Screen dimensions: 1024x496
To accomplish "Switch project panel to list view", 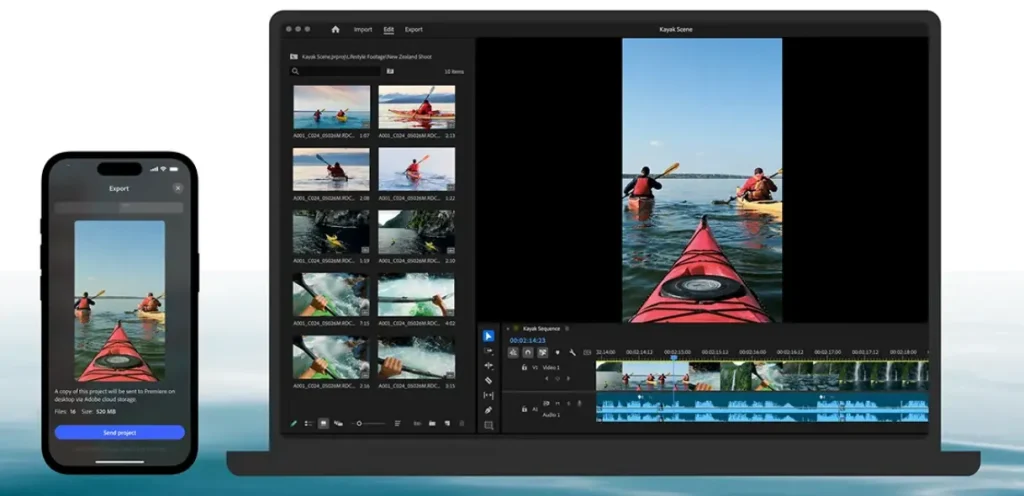I will tap(309, 424).
